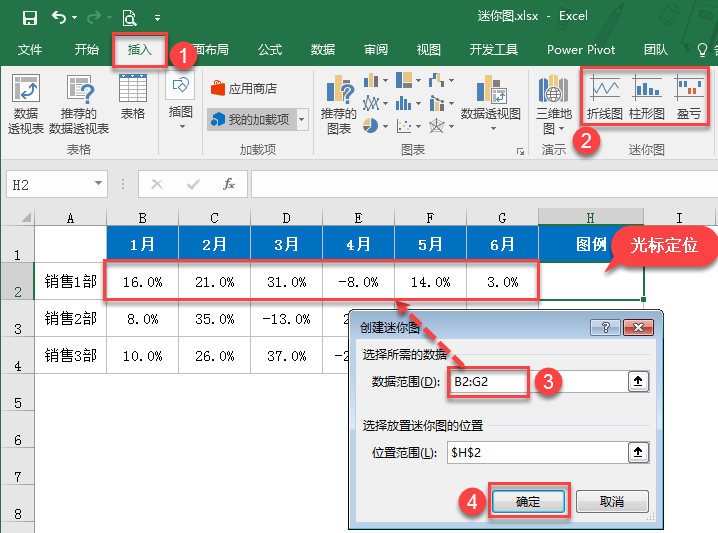
Task: Click 确定 in sparkline dialog
Action: pyautogui.click(x=528, y=501)
